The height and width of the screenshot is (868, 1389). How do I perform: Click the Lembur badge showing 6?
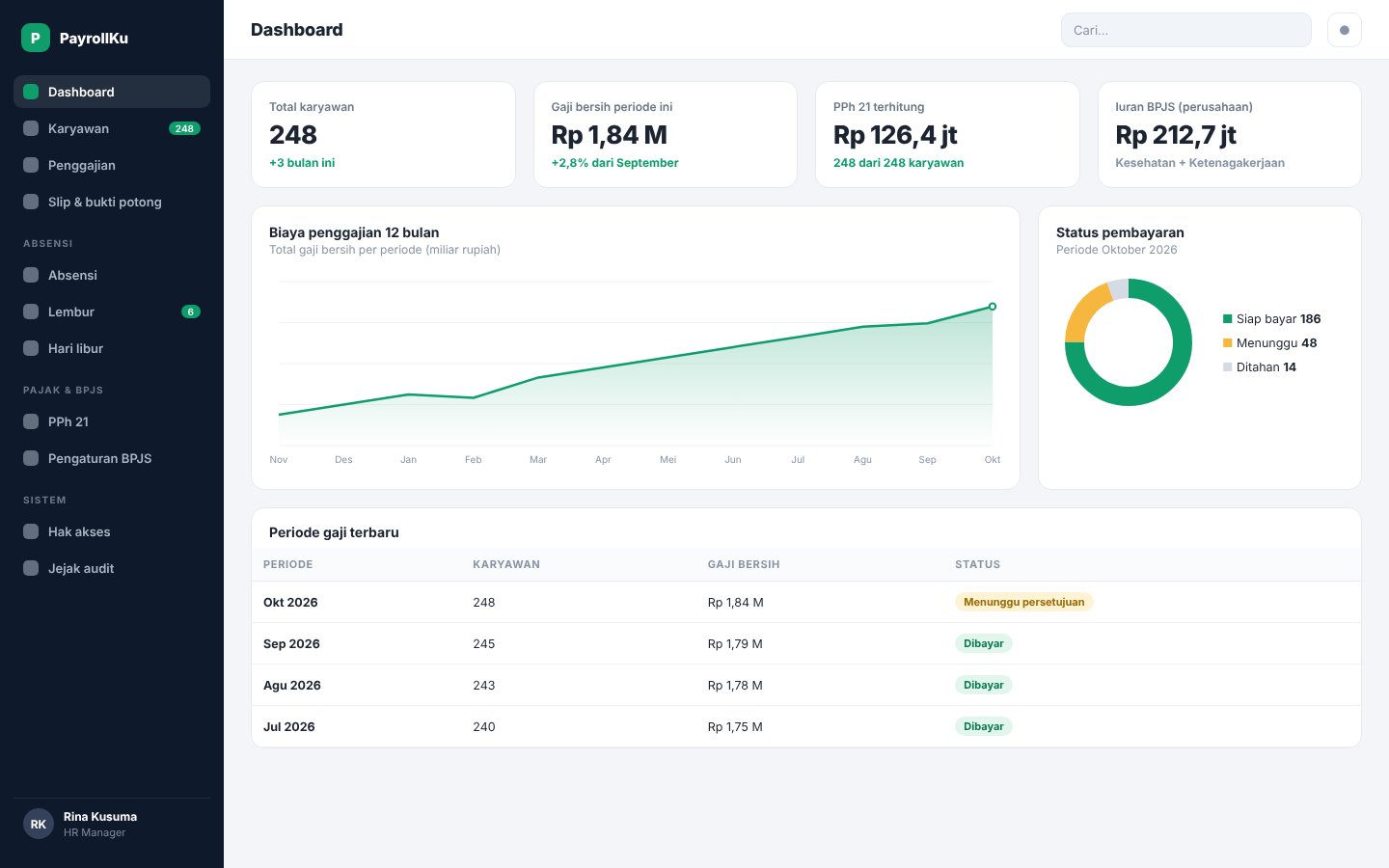pos(191,312)
